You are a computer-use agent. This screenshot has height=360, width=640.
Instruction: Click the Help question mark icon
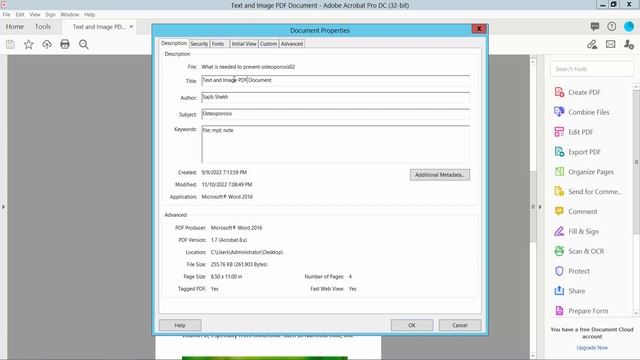(x=611, y=27)
